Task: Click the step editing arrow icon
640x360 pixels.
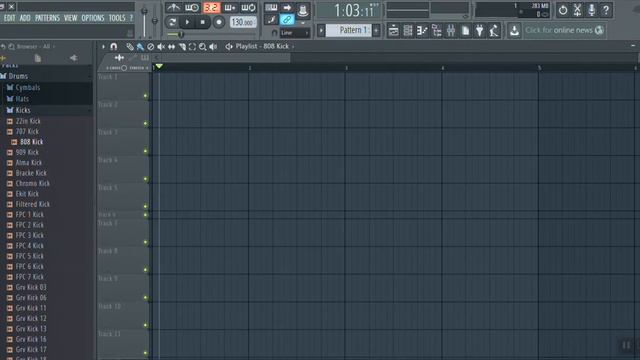Action: 287,8
